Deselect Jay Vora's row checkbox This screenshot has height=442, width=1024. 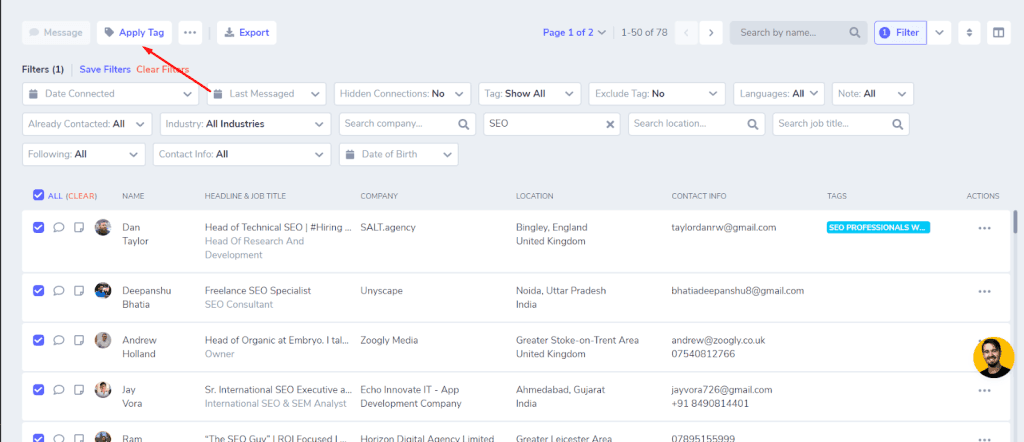pos(38,390)
